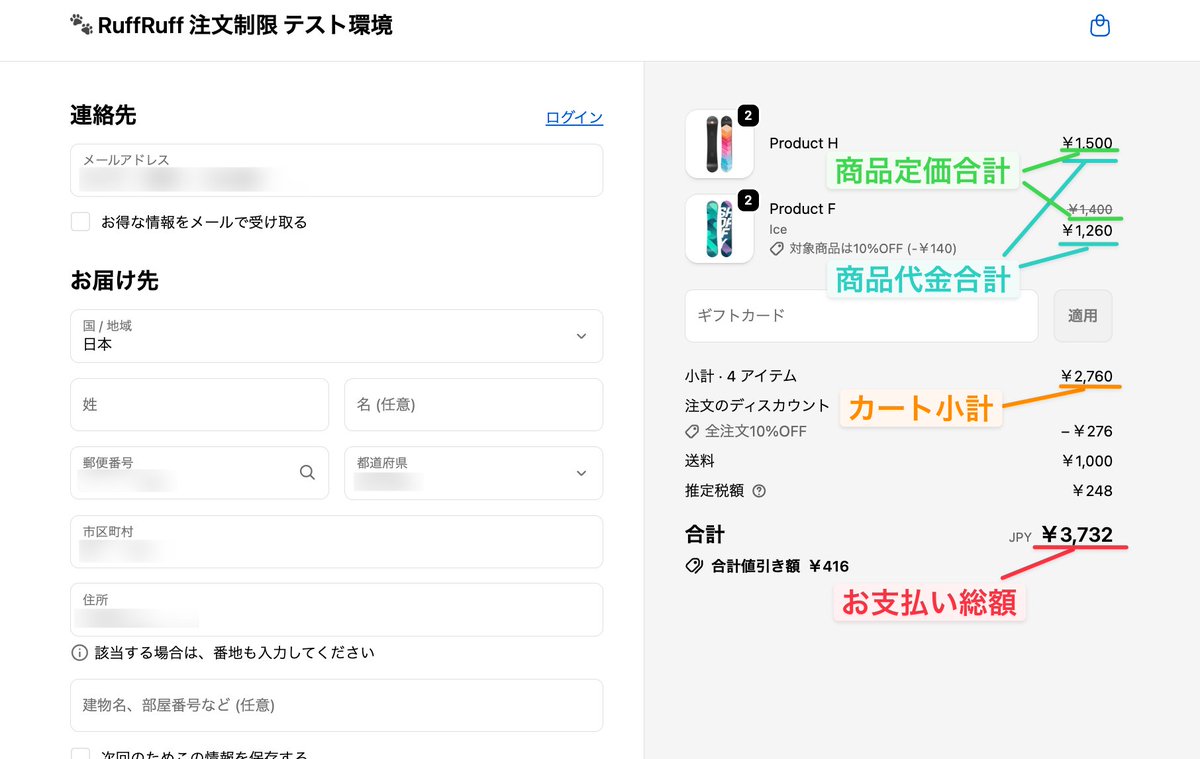Click the tag icon beside 全注文10%OFF

[691, 432]
